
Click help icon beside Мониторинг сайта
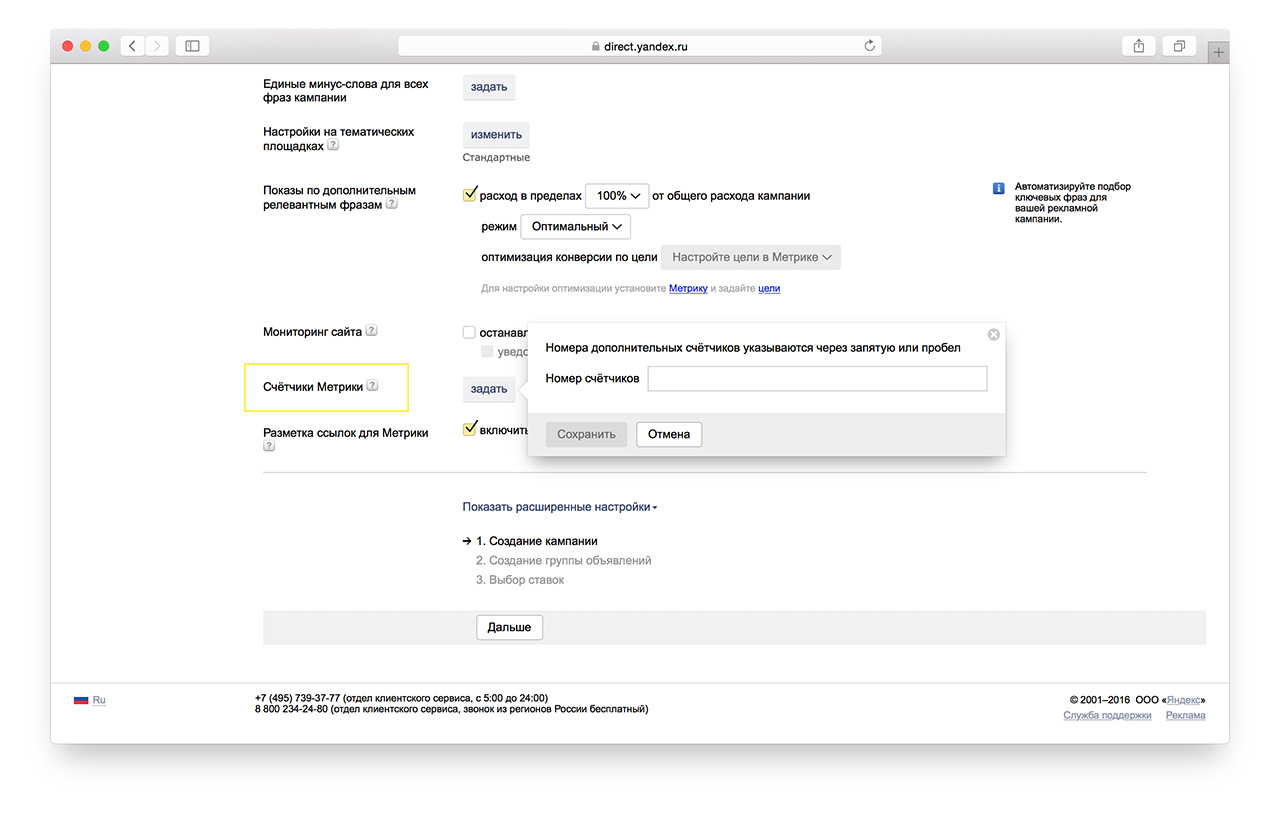pos(371,331)
